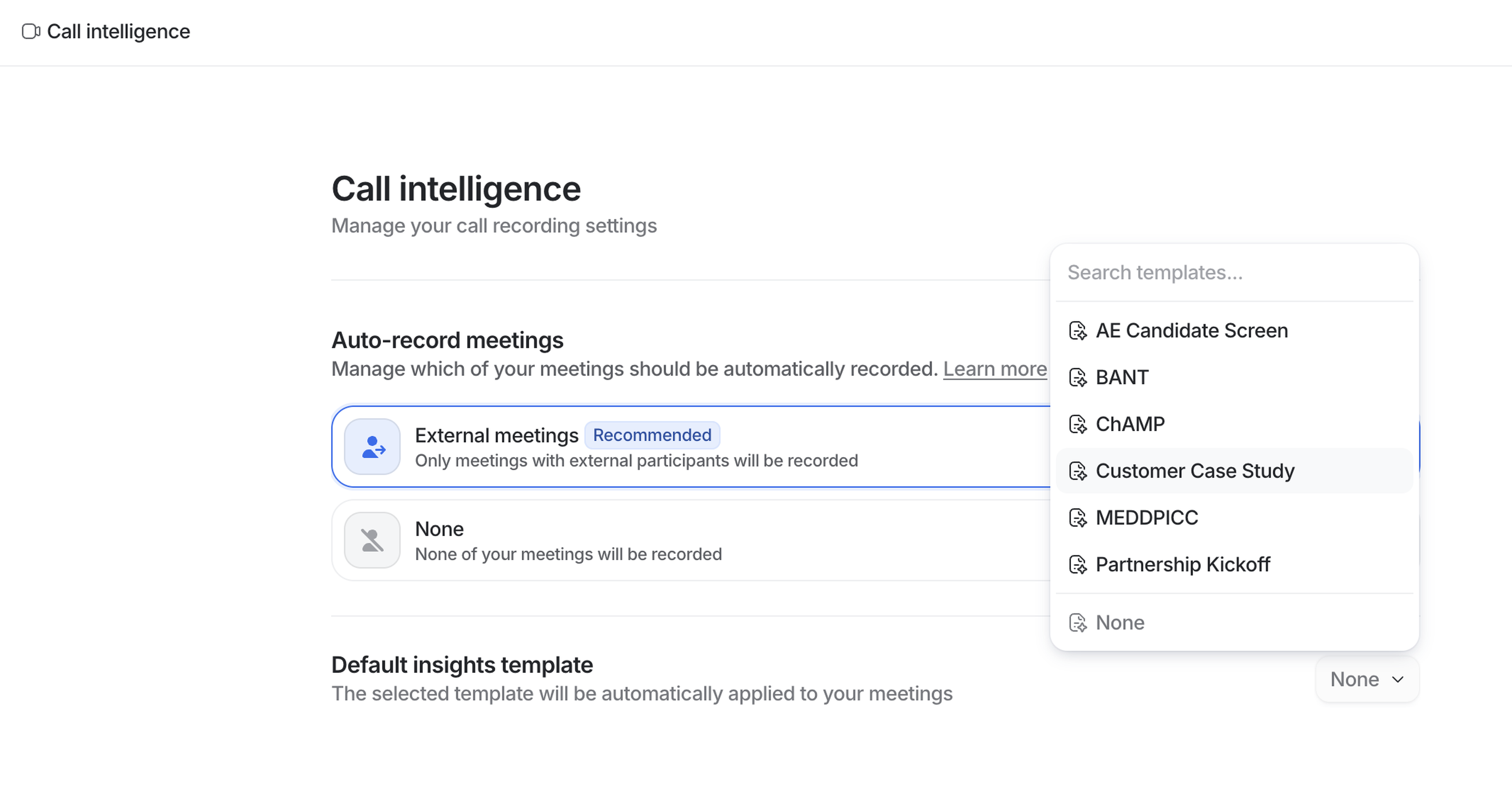Click the chevron arrow next to None

point(1398,680)
